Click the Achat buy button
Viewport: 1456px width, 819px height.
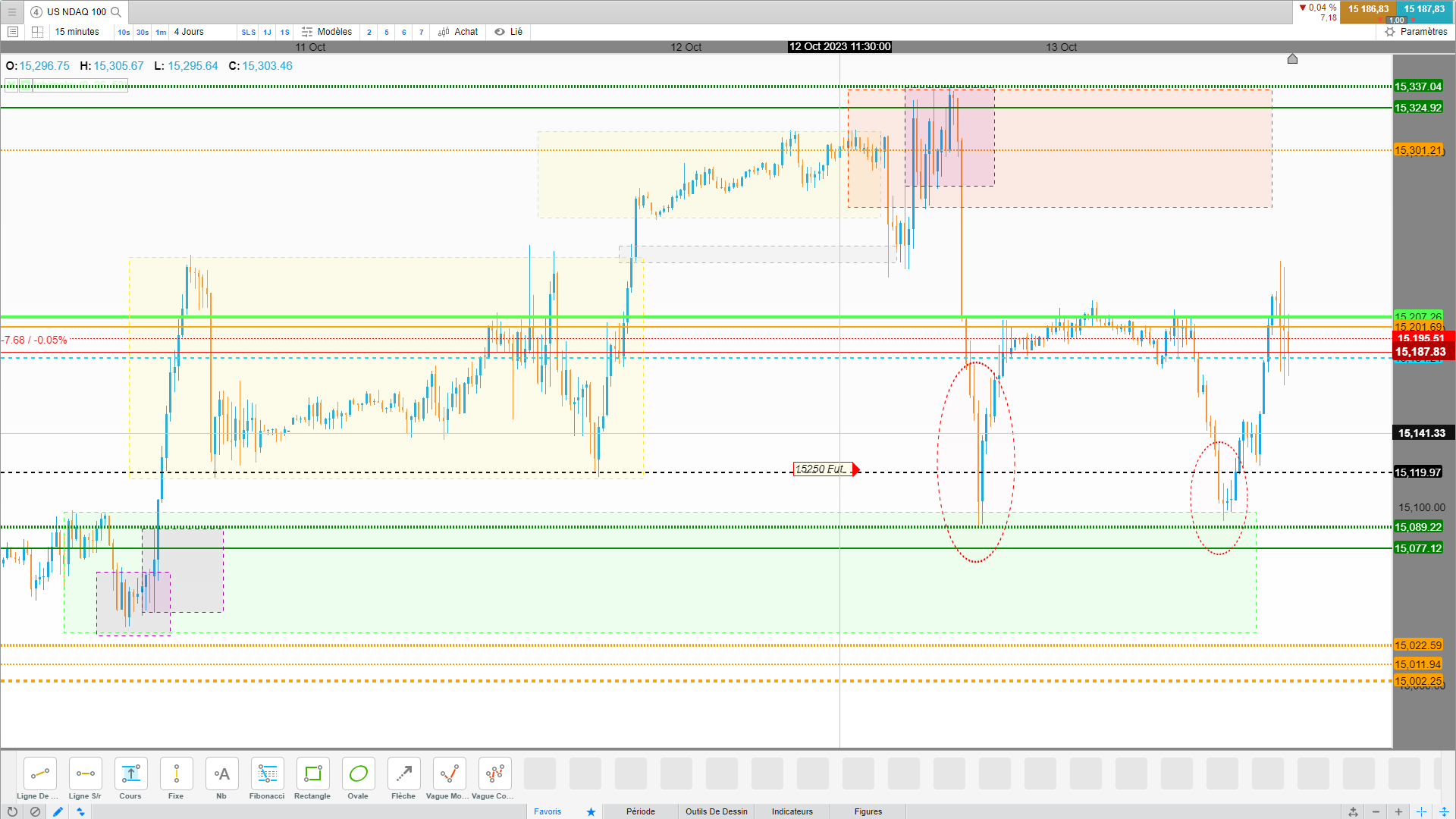coord(458,32)
